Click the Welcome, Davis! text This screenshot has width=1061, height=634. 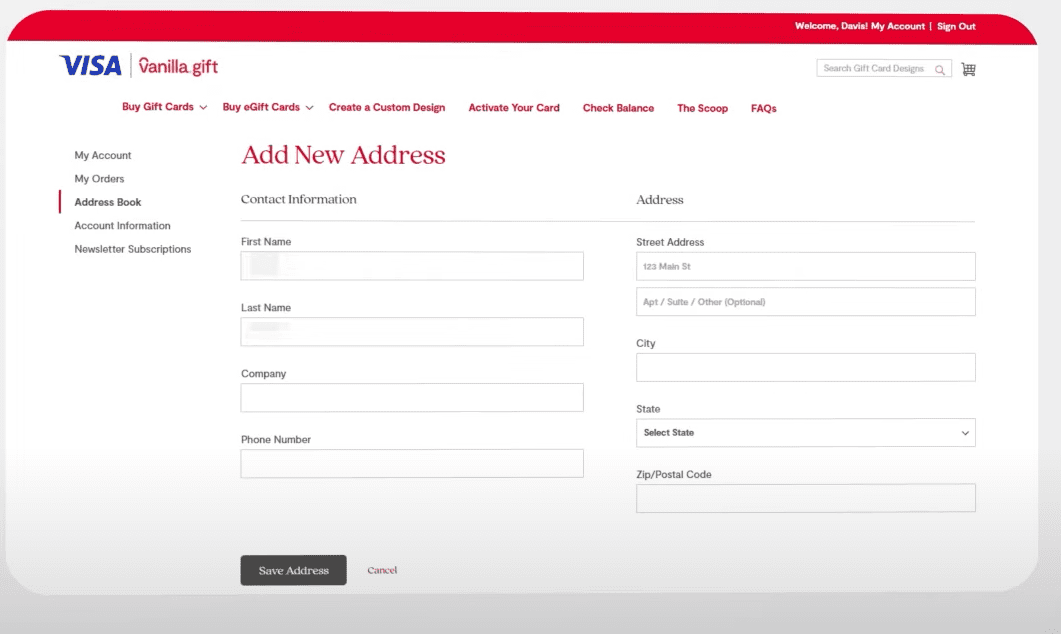pyautogui.click(x=832, y=26)
